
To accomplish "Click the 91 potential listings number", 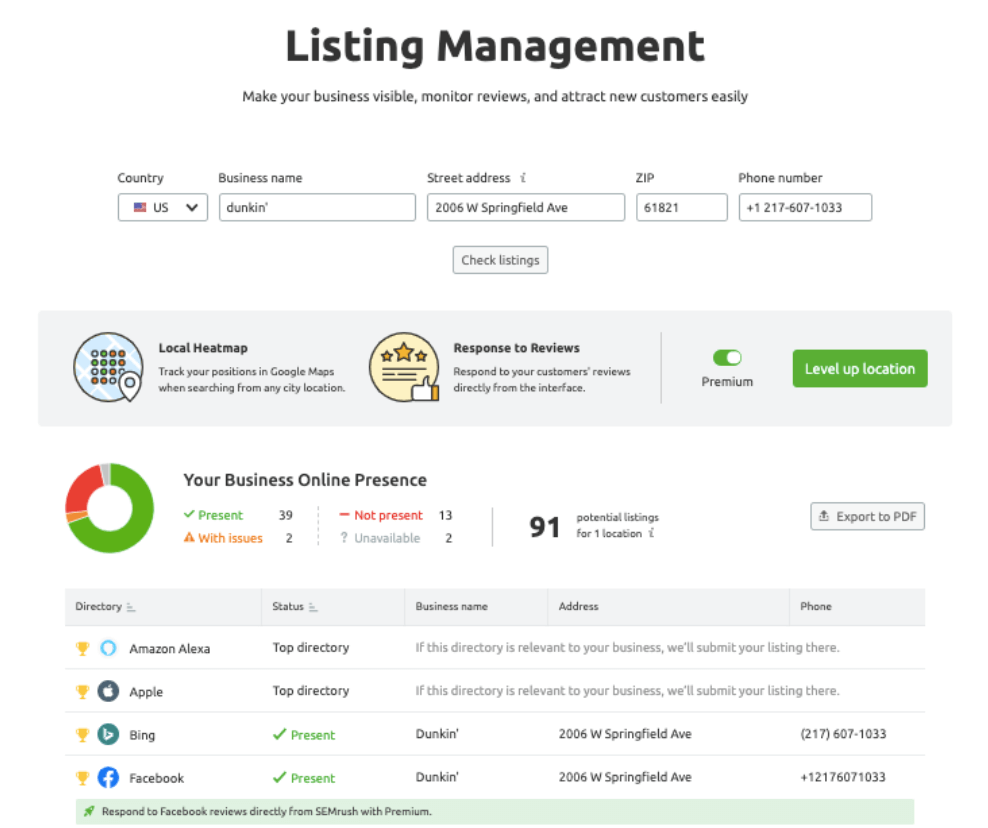I will [x=544, y=527].
